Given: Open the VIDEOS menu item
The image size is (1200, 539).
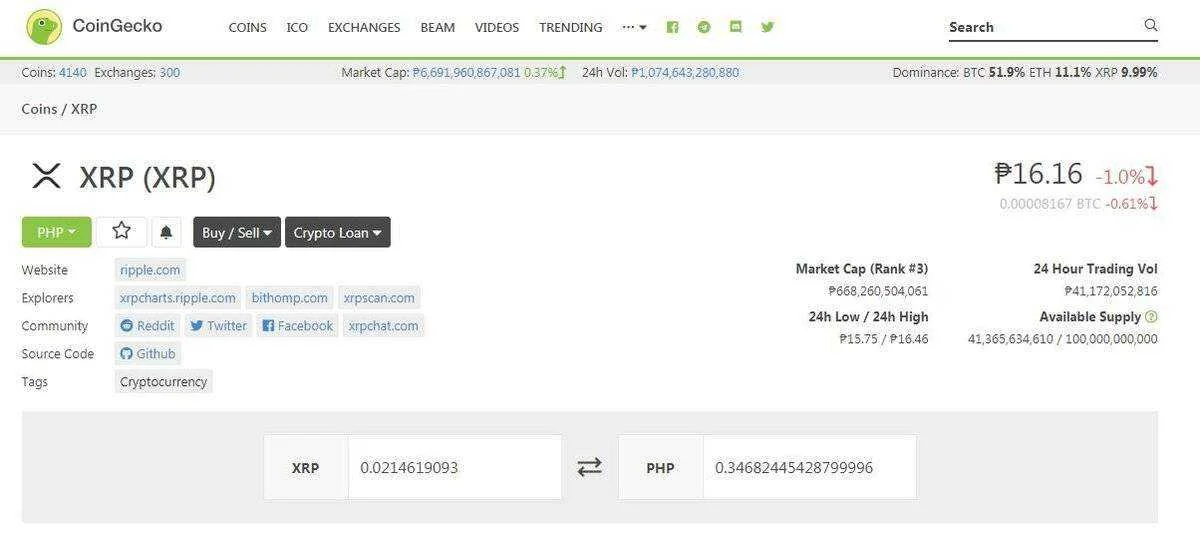Looking at the screenshot, I should (x=497, y=27).
